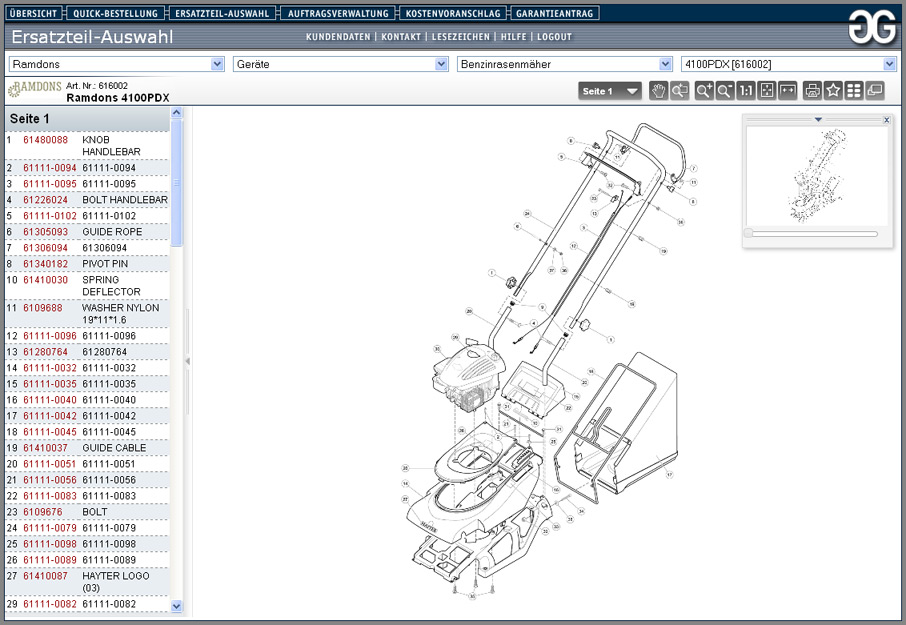
Task: Close the overview navigator panel
Action: [886, 120]
